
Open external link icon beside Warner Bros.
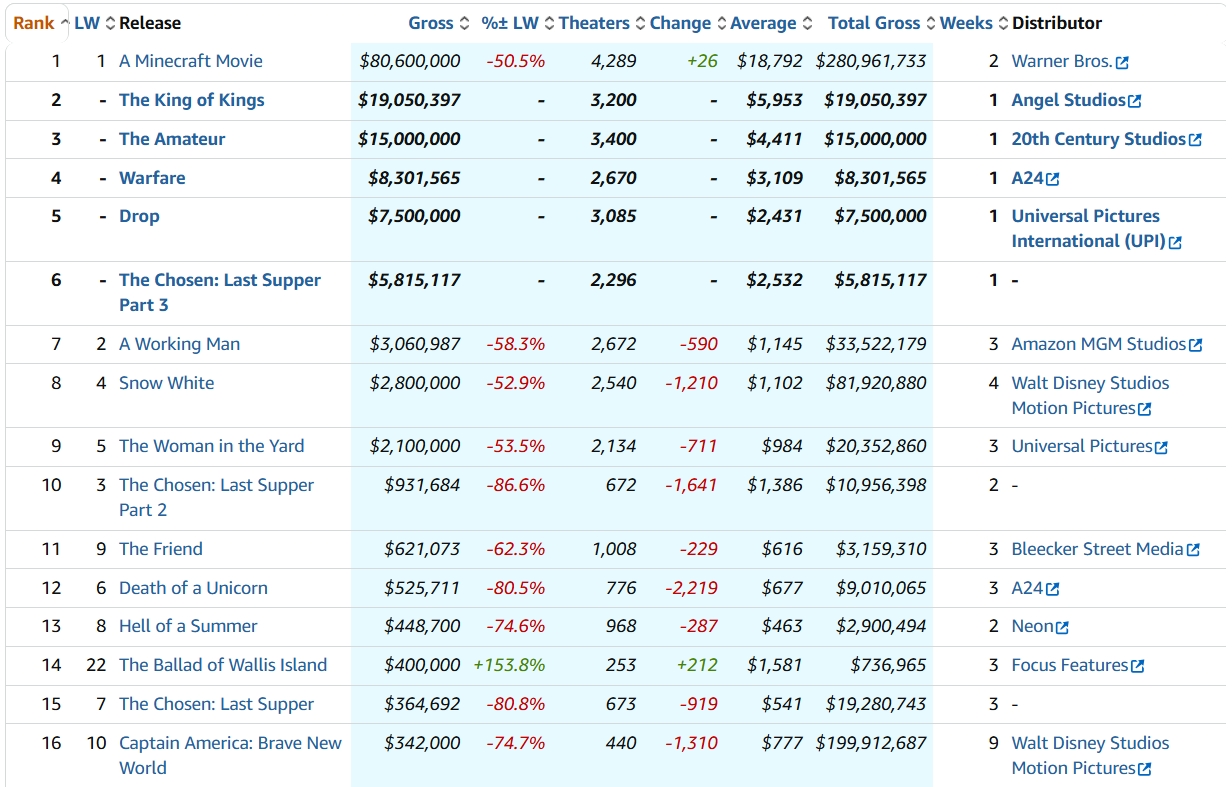[1122, 63]
